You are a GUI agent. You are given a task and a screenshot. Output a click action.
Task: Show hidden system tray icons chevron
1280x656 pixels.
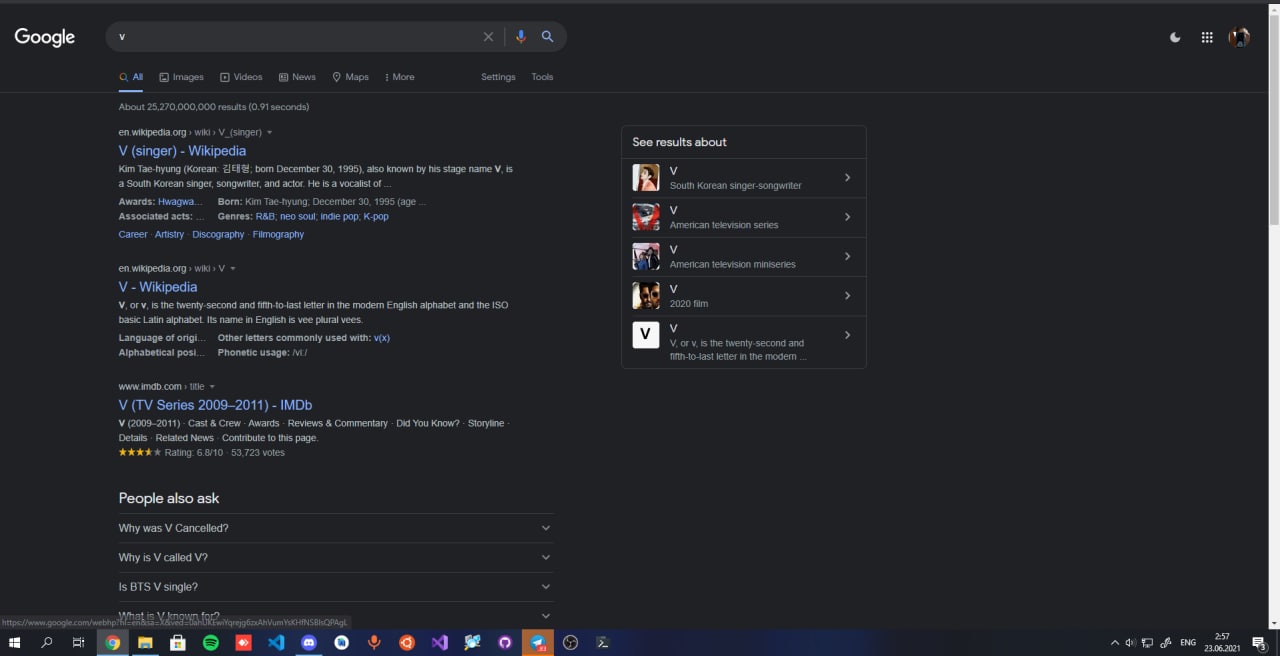(x=1115, y=643)
